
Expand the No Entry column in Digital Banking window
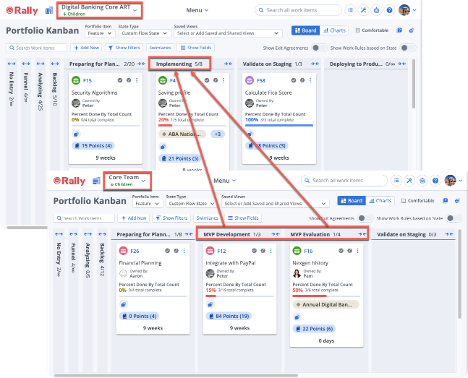(x=11, y=64)
